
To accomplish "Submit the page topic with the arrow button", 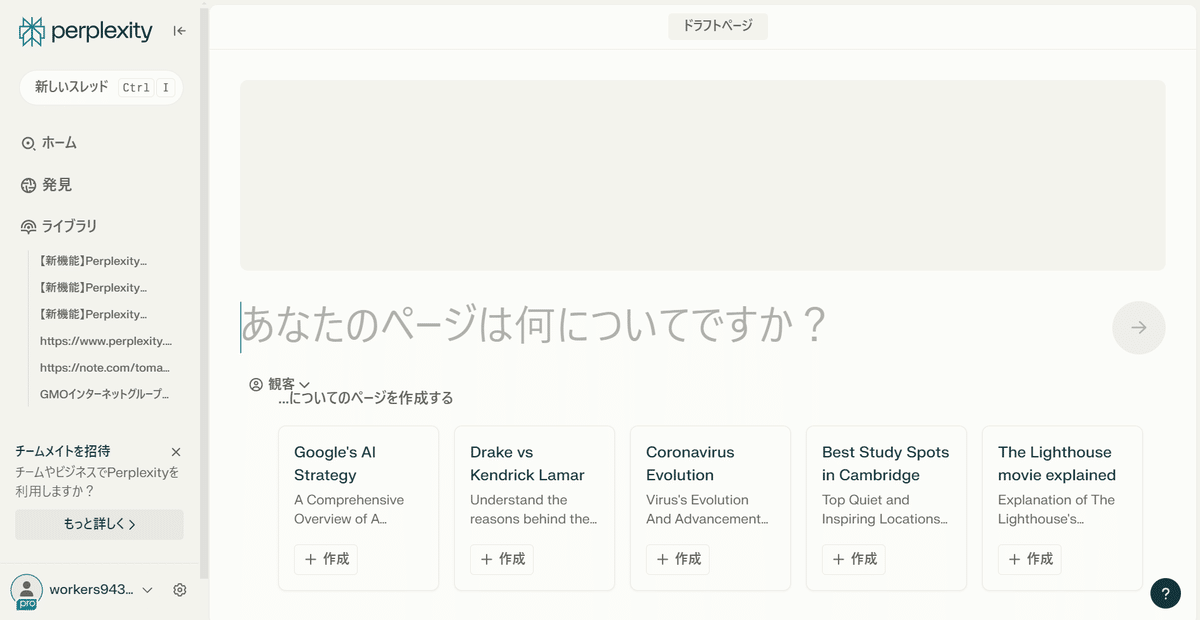I will (x=1138, y=327).
